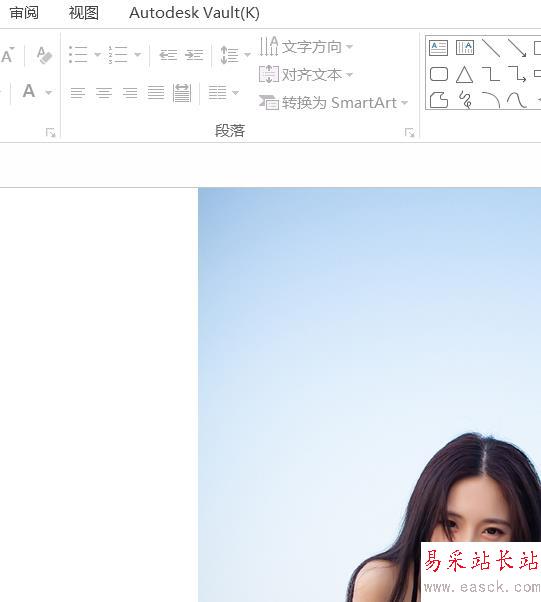
Task: Justify the paragraph text
Action: (156, 93)
